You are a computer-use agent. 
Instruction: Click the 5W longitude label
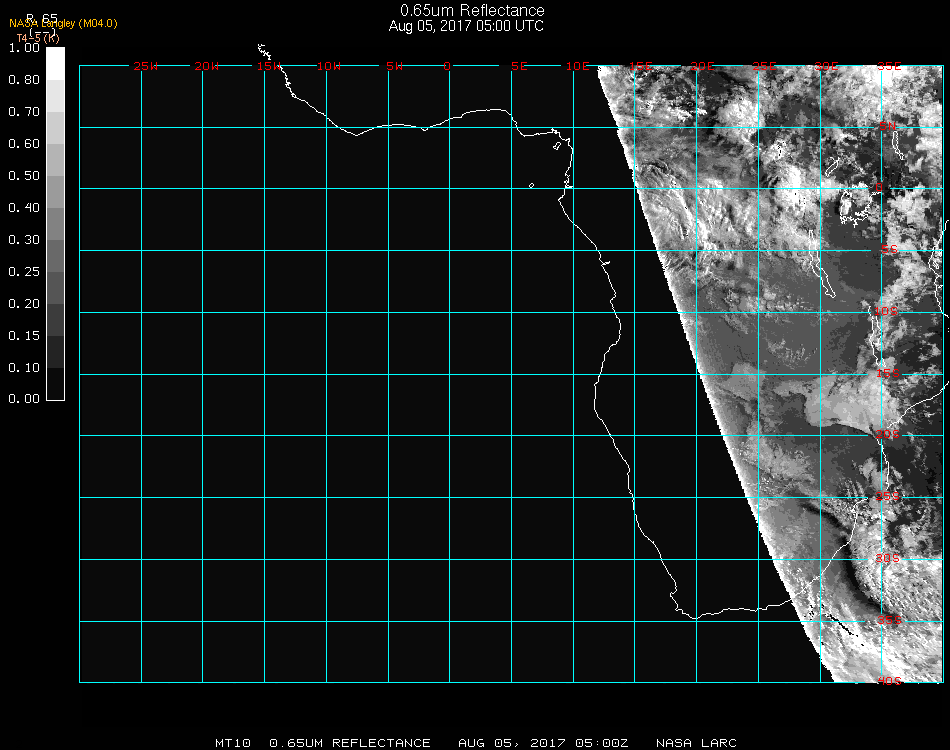pos(394,67)
